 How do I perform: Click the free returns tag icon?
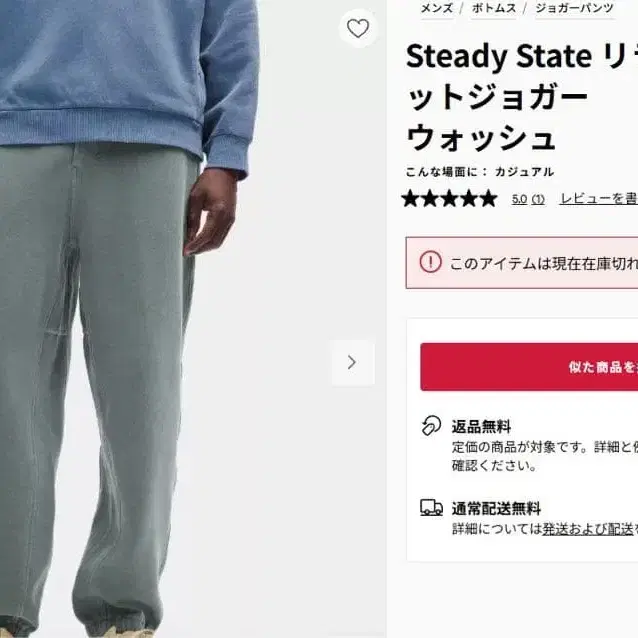click(431, 426)
